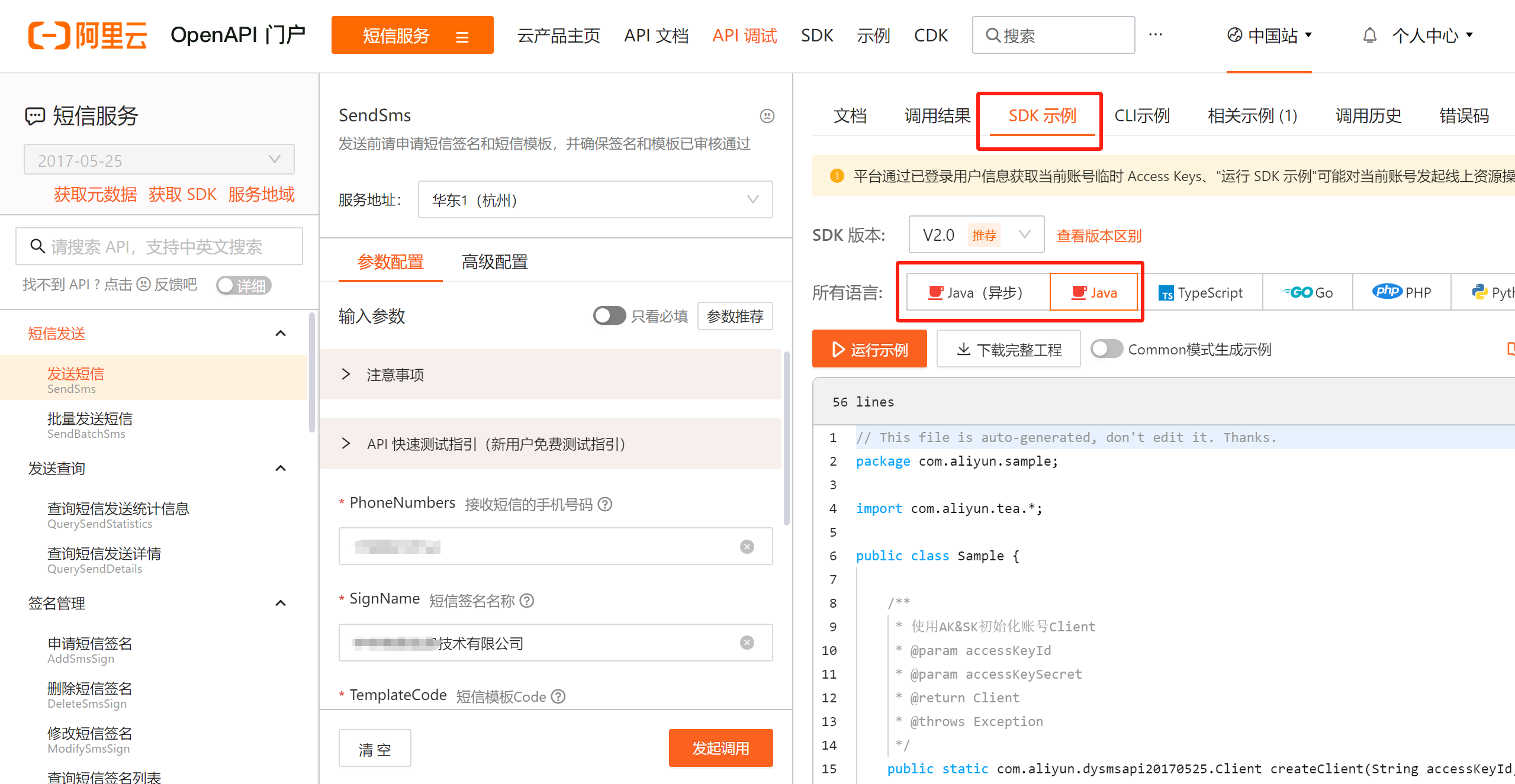Open the 查看版本区别 link
1515x784 pixels.
tap(1099, 235)
